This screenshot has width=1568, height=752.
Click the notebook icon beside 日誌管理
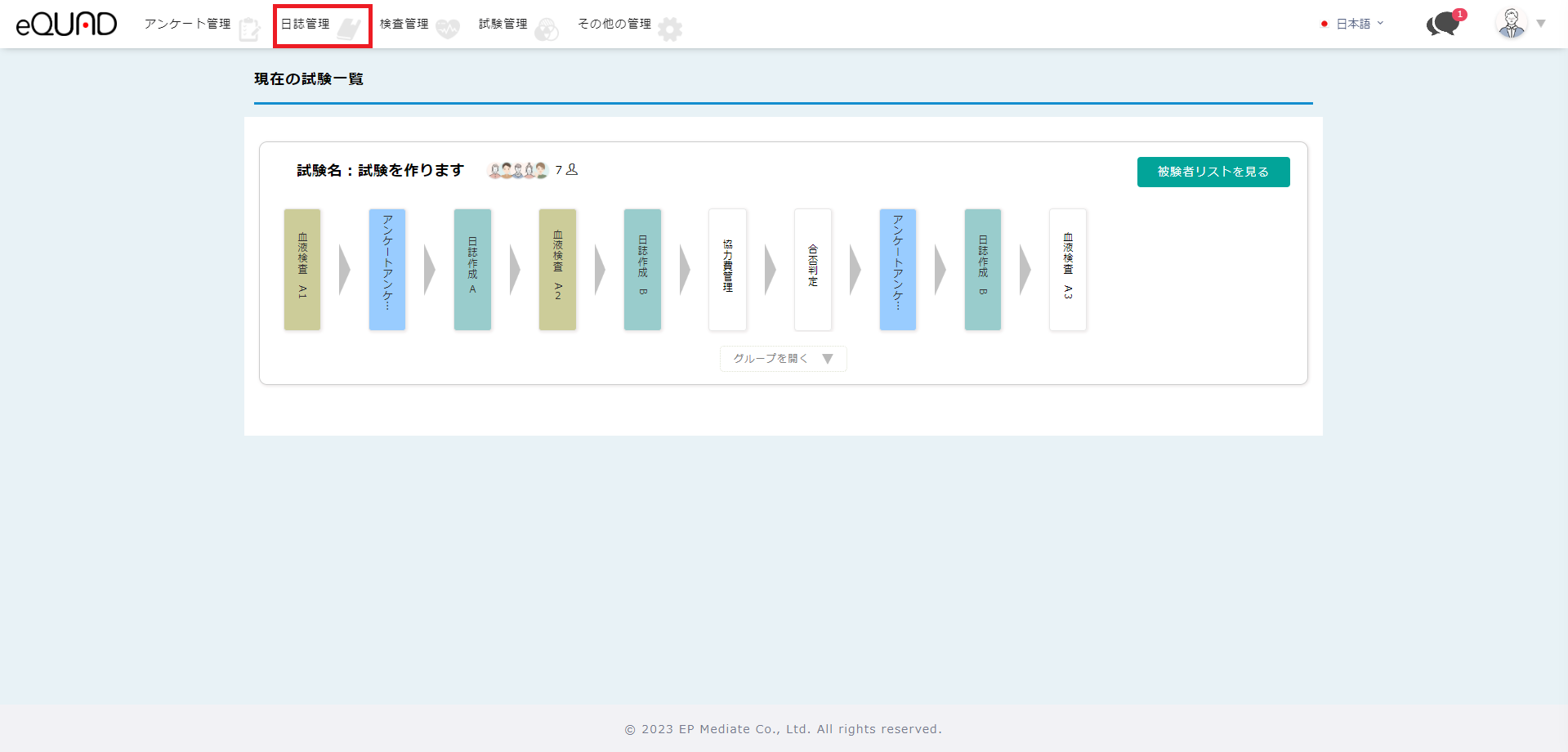(x=349, y=29)
